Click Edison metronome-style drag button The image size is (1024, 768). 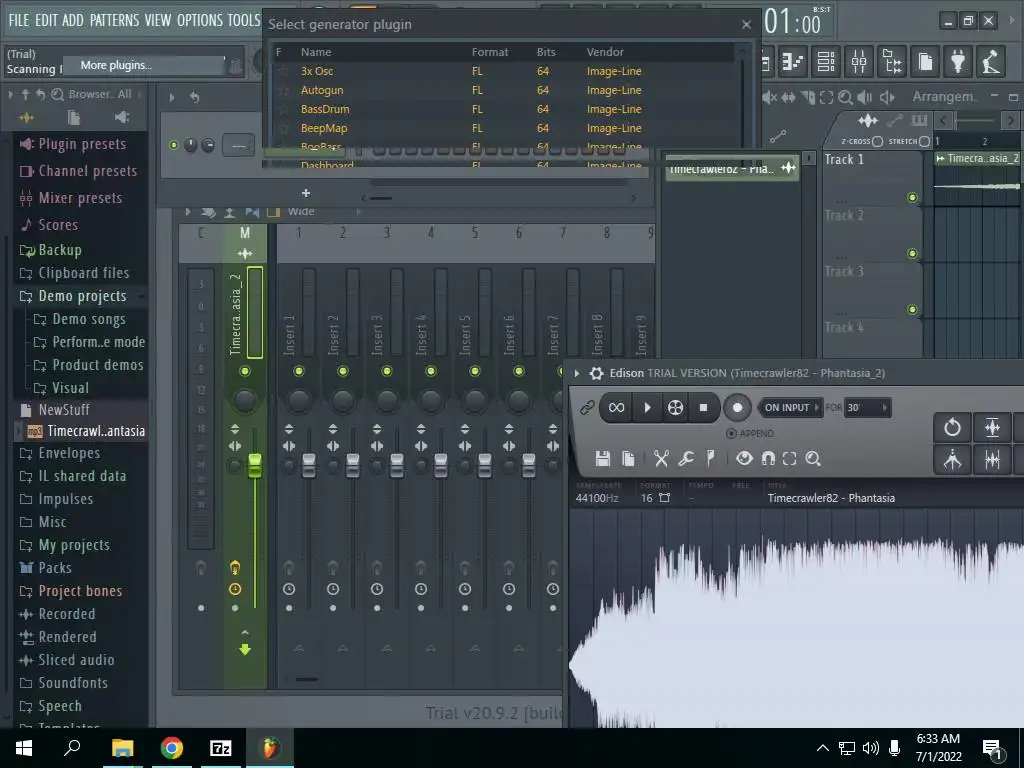pos(952,460)
